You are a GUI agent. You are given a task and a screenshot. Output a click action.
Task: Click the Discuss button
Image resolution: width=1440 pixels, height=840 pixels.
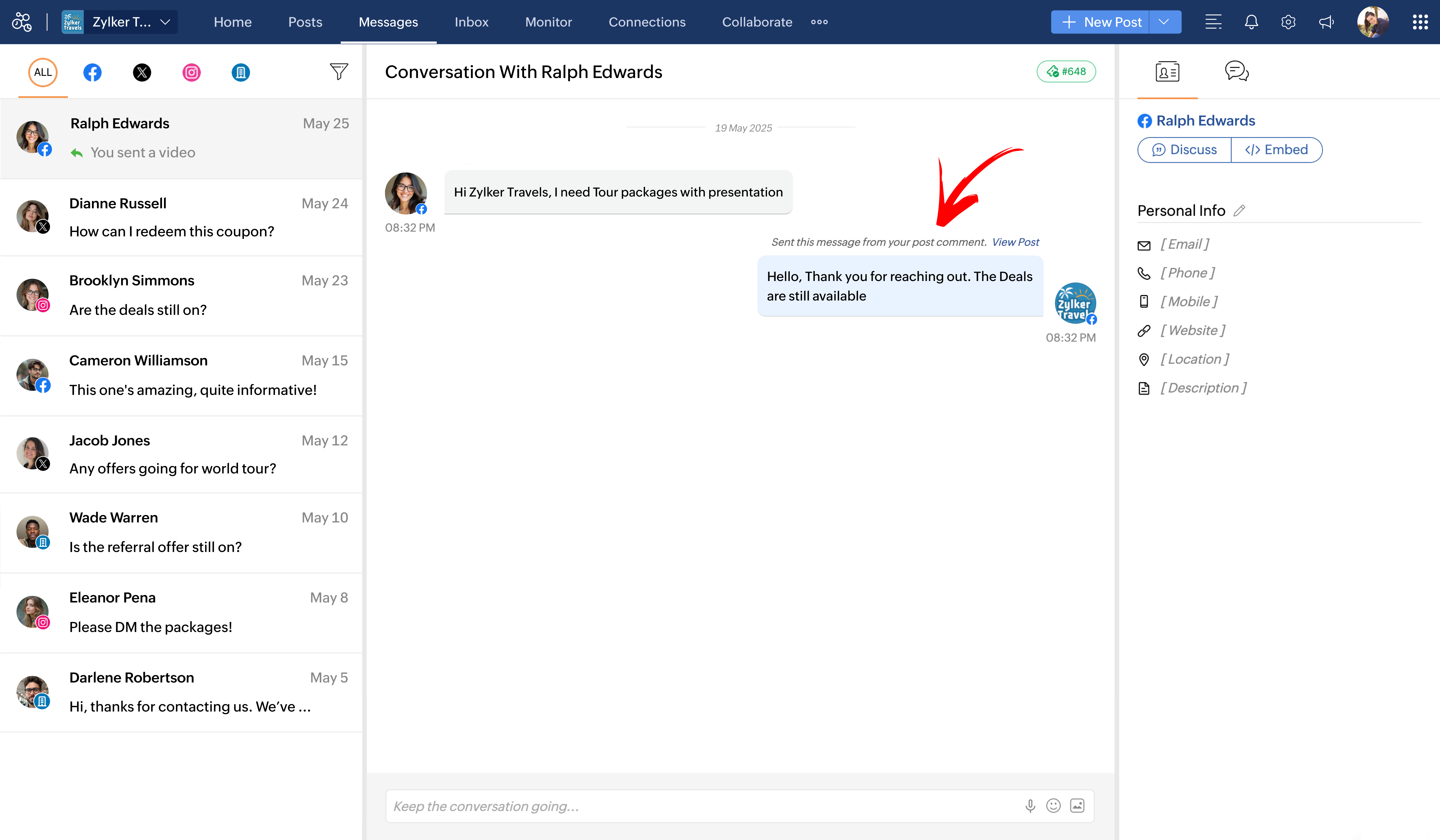[1184, 150]
